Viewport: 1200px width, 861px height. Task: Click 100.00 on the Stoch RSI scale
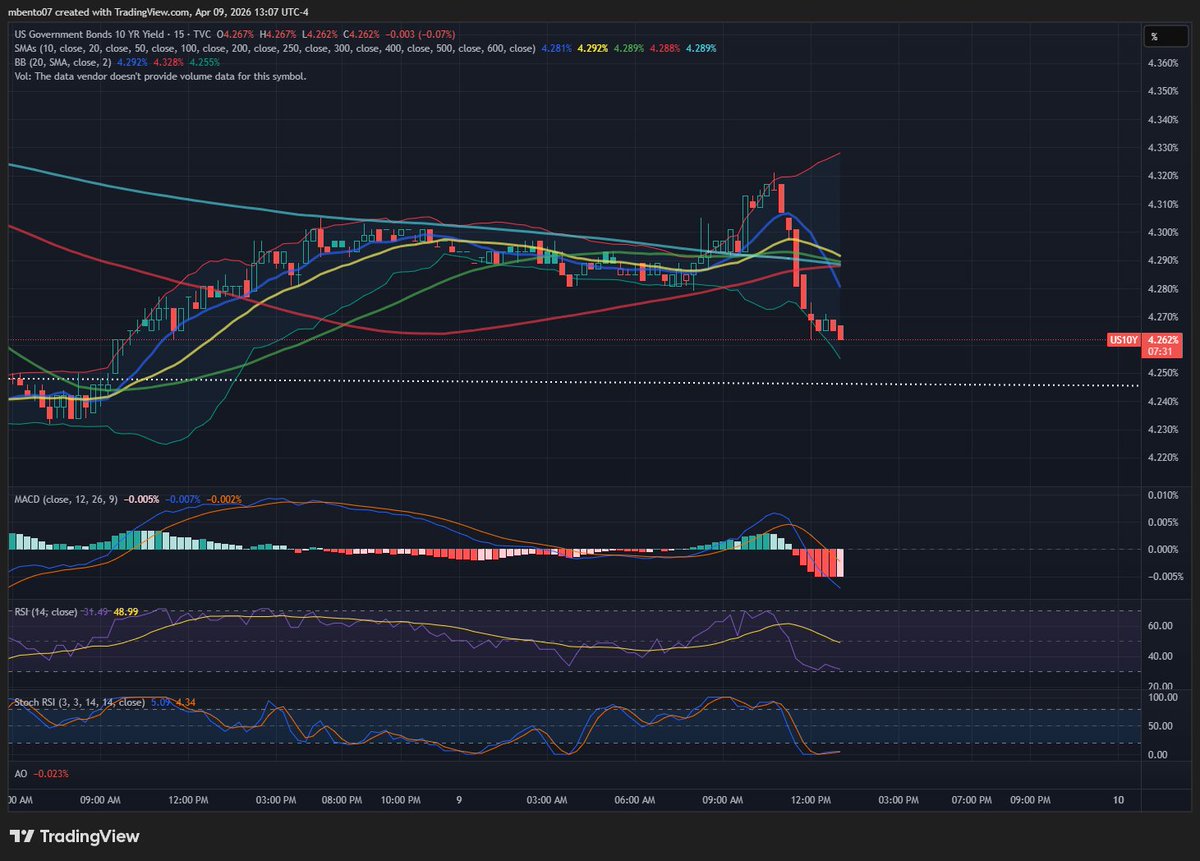(x=1164, y=697)
